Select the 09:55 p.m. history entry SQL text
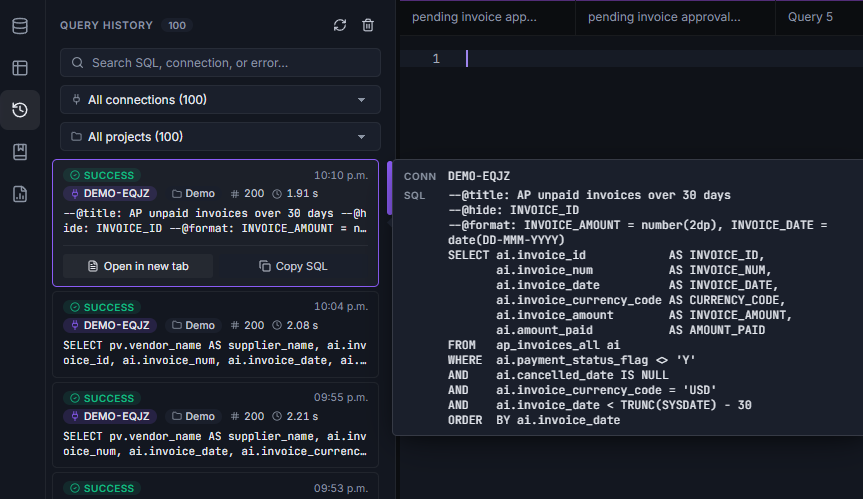863x499 pixels. tap(215, 443)
